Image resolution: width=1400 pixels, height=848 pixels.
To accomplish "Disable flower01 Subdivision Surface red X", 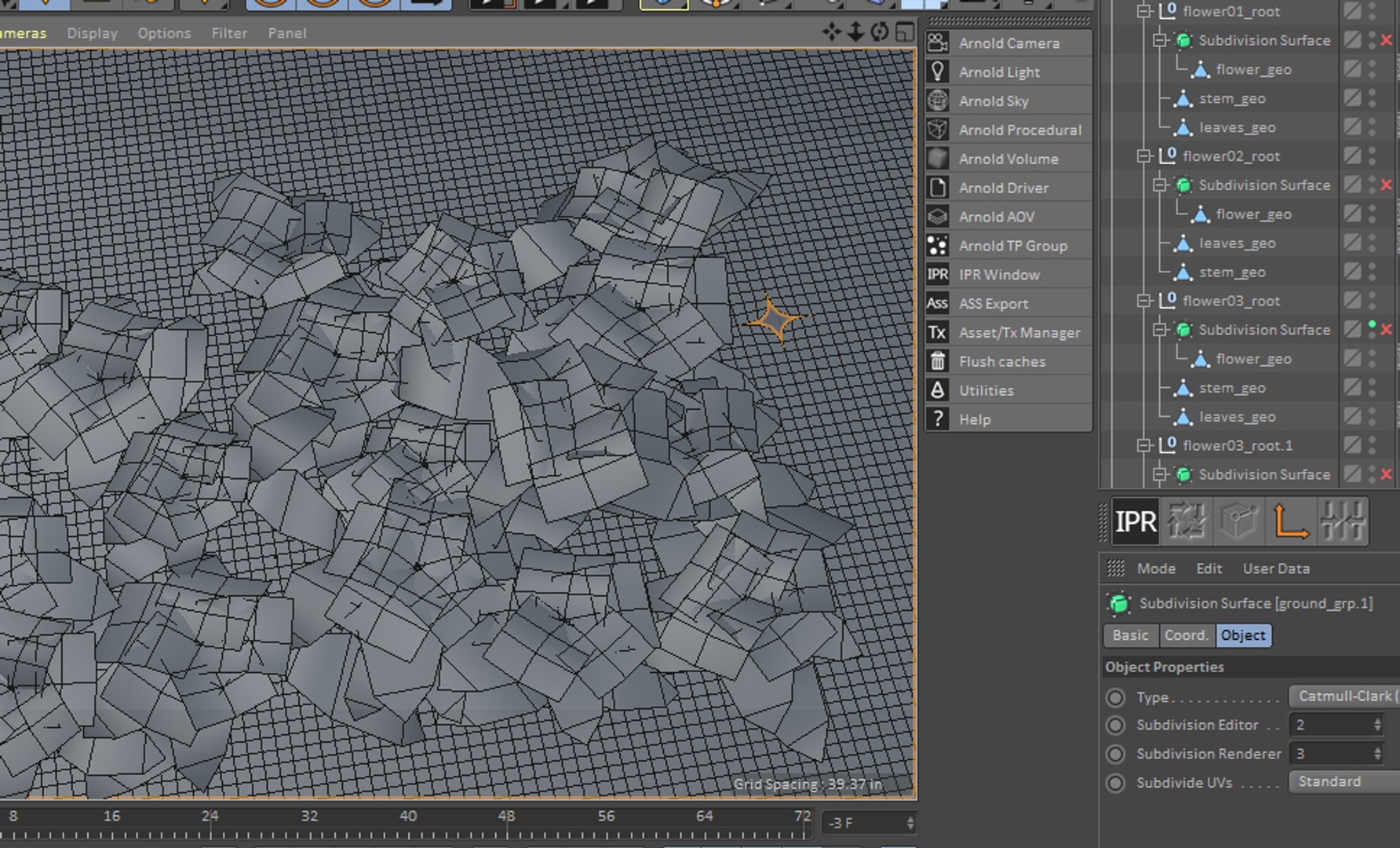I will coord(1386,40).
